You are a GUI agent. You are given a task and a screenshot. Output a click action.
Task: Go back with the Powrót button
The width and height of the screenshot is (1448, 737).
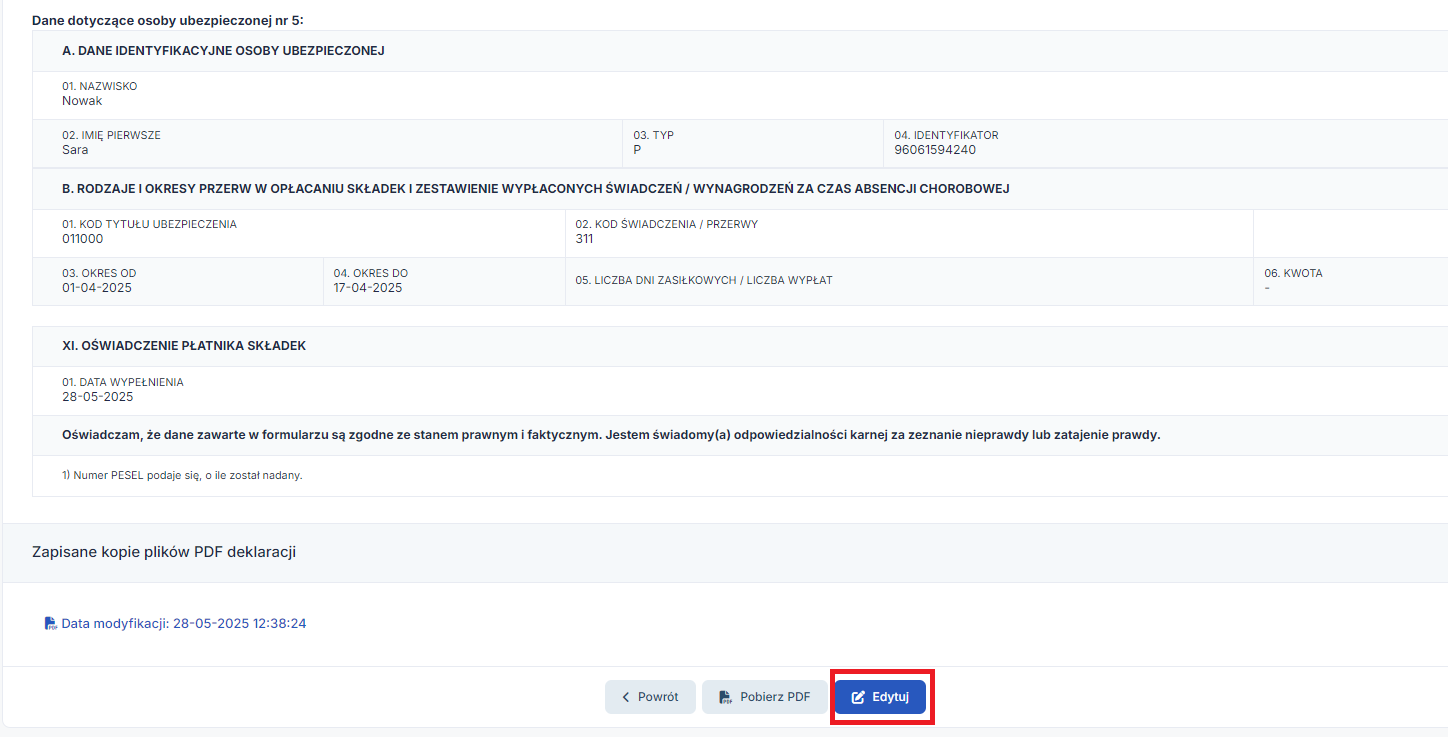649,697
